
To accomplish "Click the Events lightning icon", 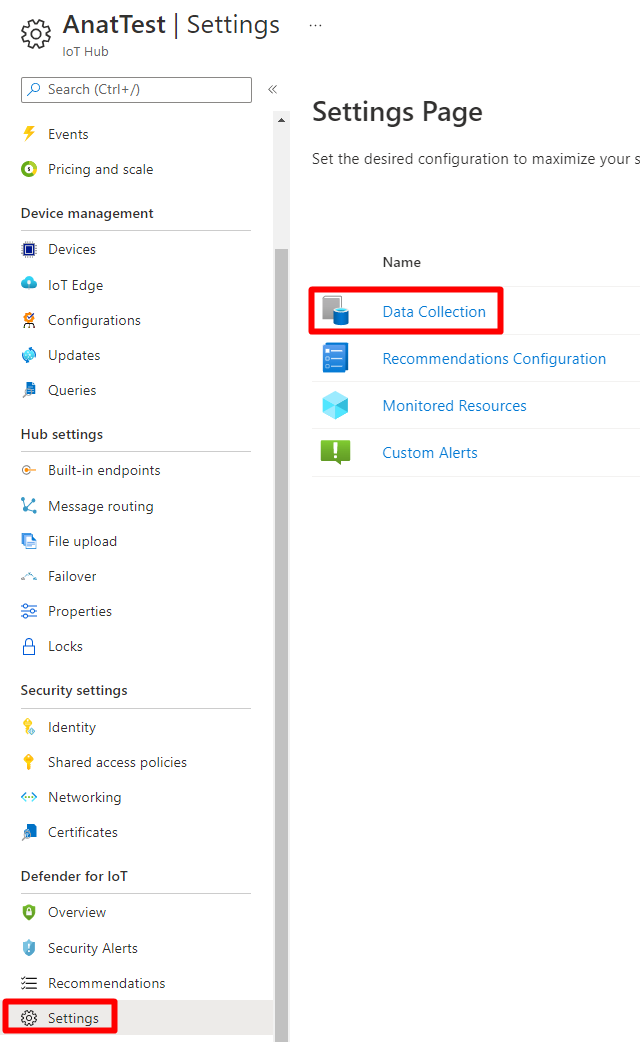I will [x=31, y=133].
